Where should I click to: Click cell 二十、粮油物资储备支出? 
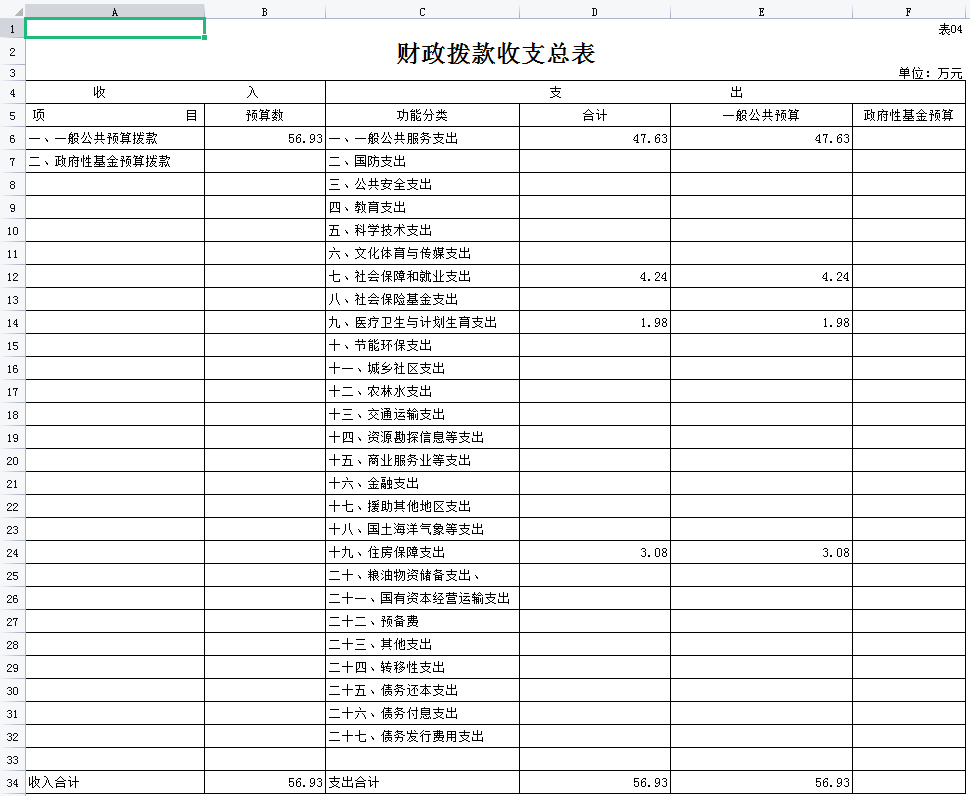[x=423, y=575]
